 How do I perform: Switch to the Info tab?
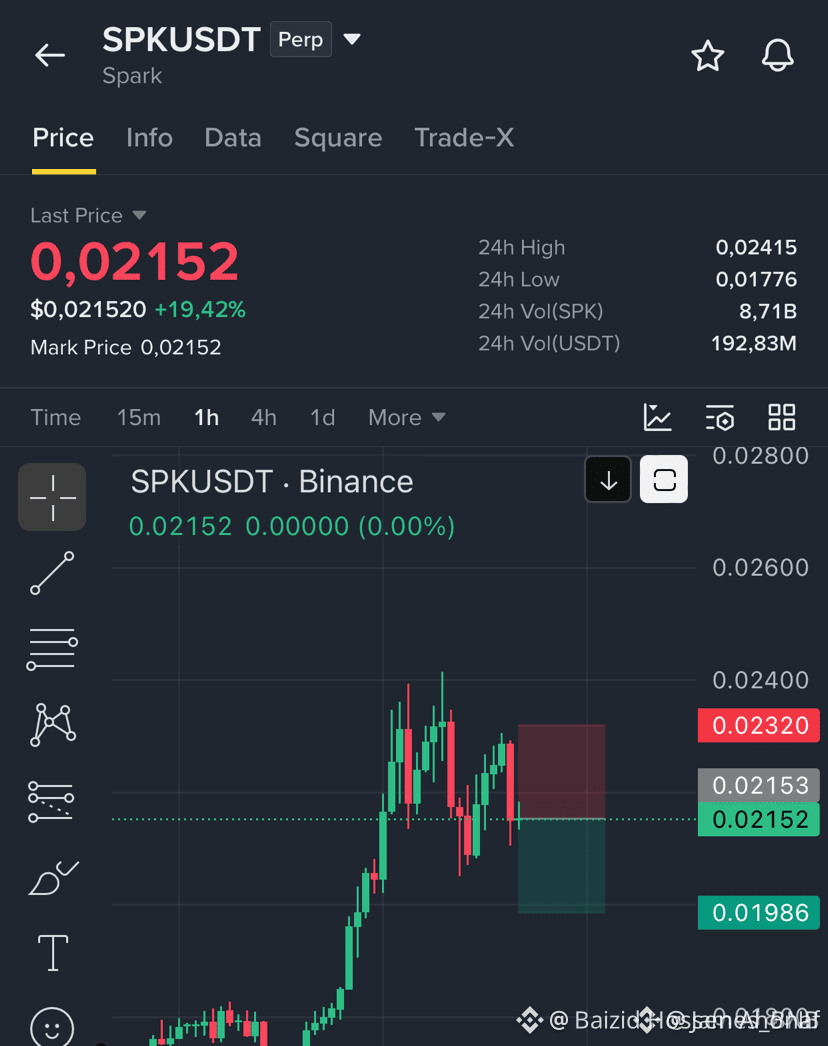coord(149,138)
